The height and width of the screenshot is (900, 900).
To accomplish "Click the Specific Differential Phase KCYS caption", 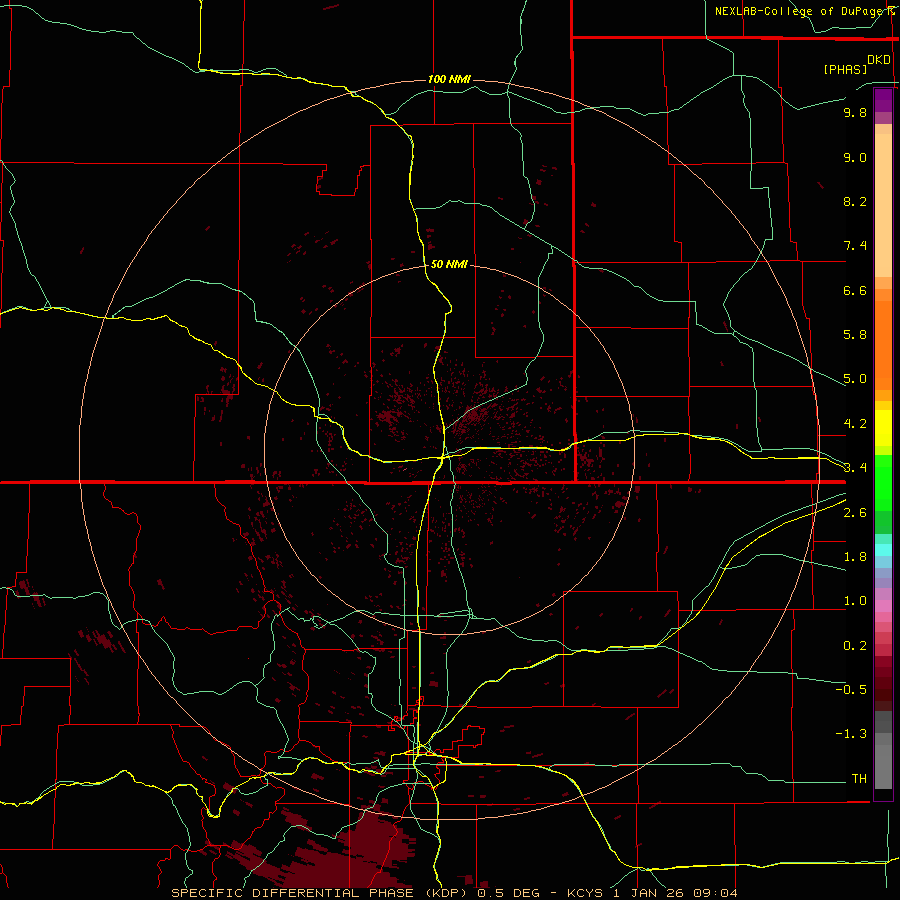I will pyautogui.click(x=454, y=893).
